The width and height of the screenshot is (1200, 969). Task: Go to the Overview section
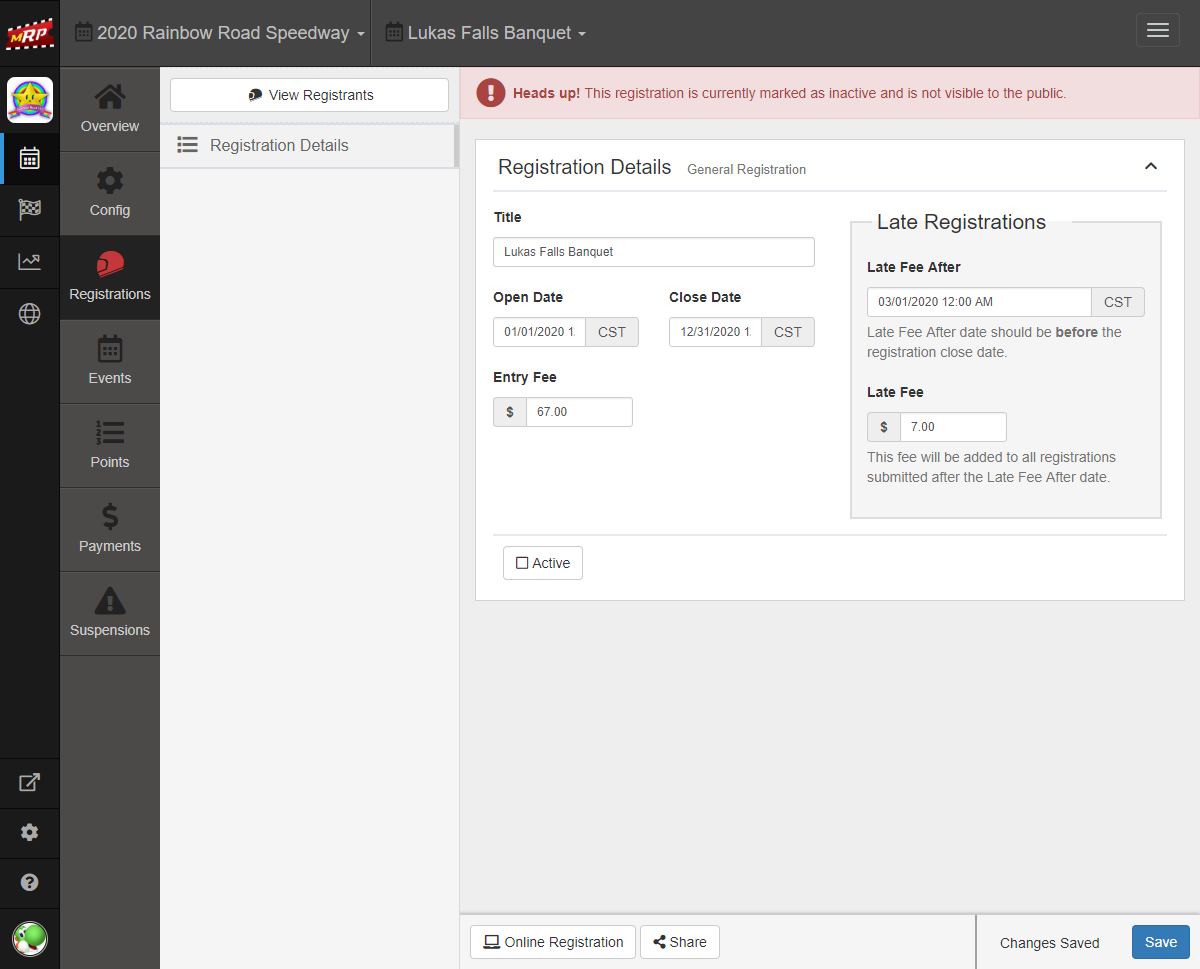pyautogui.click(x=110, y=110)
